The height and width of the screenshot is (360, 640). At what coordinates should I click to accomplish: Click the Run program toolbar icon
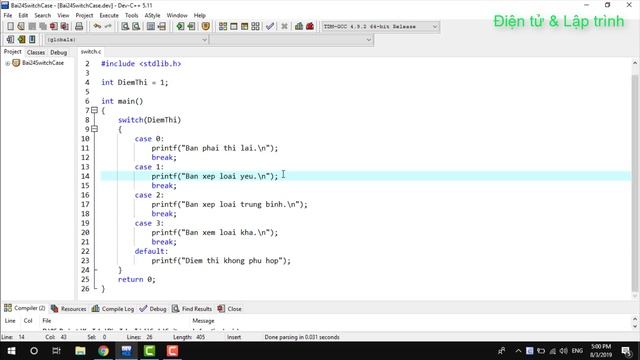233,27
